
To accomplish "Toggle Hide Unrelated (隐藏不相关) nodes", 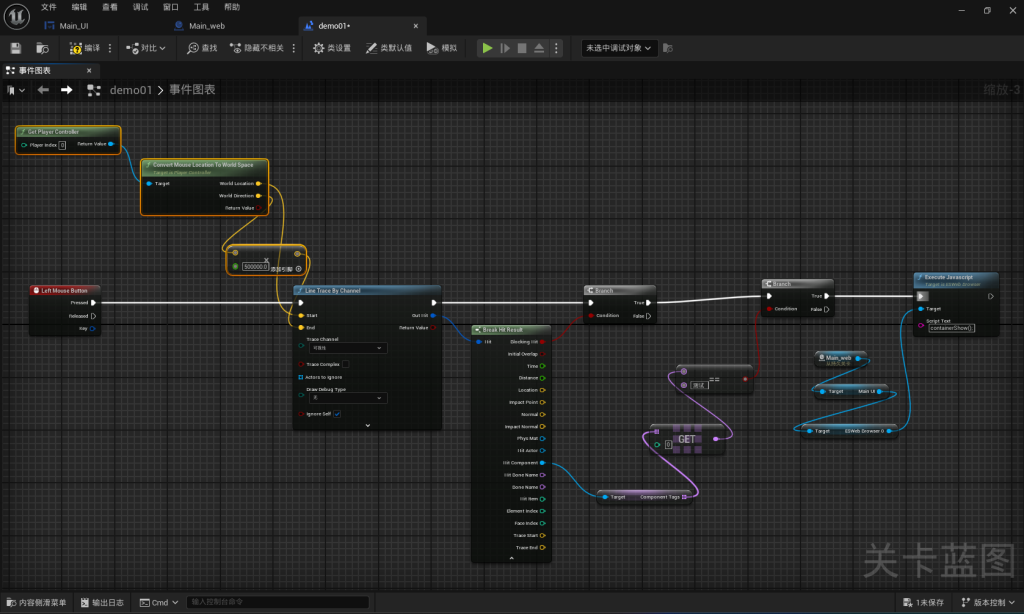I will (257, 48).
